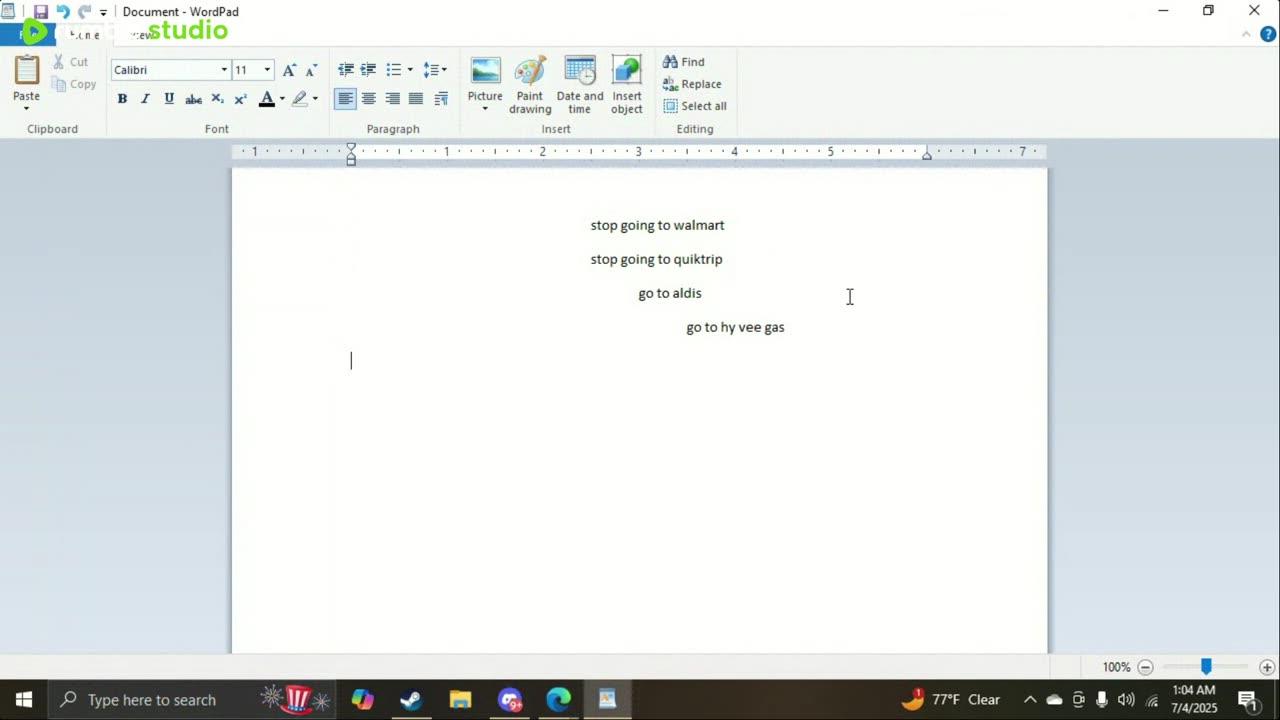Insert a Paint drawing
The height and width of the screenshot is (720, 1280).
(530, 85)
